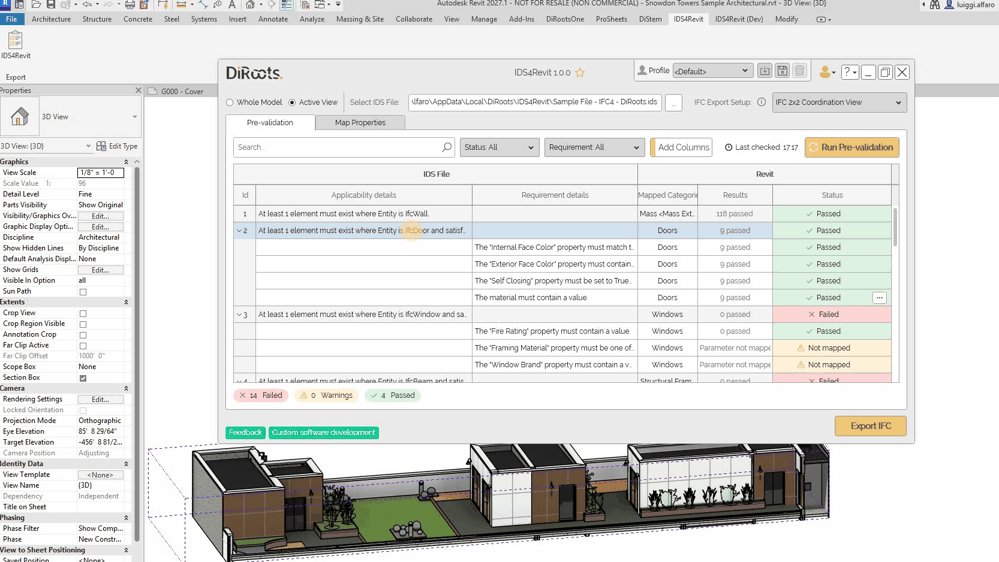Viewport: 999px width, 562px height.
Task: Click the Open folder icon in quick access toolbar
Action: (x=36, y=4)
